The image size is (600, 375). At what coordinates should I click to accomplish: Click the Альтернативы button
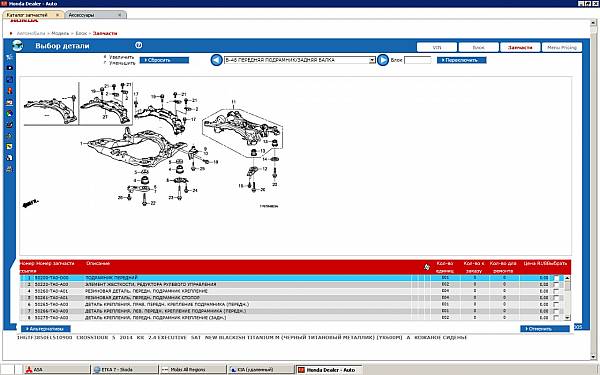46,329
